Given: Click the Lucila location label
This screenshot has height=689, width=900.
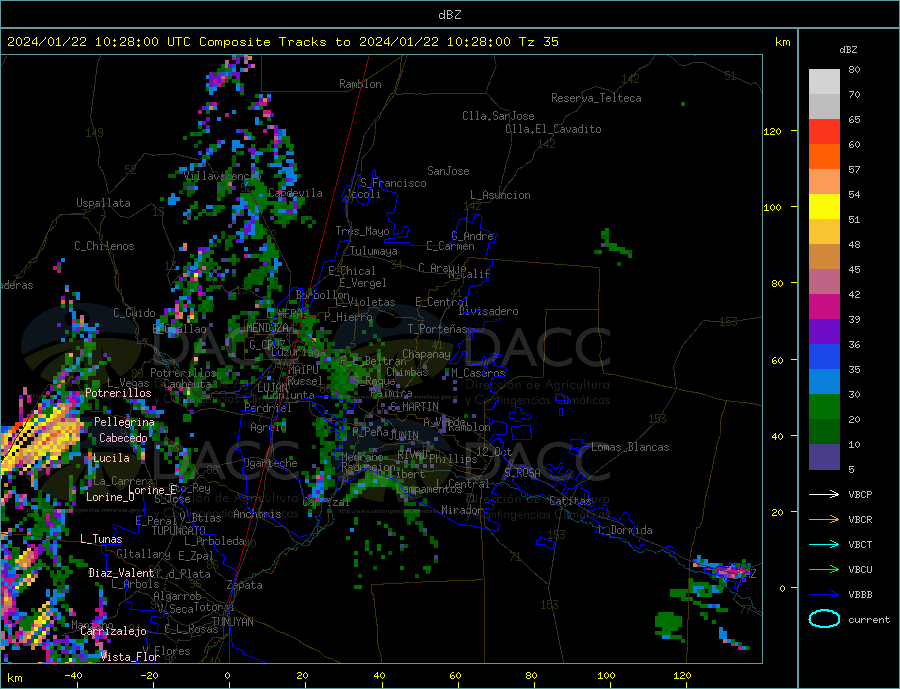Looking at the screenshot, I should 111,458.
